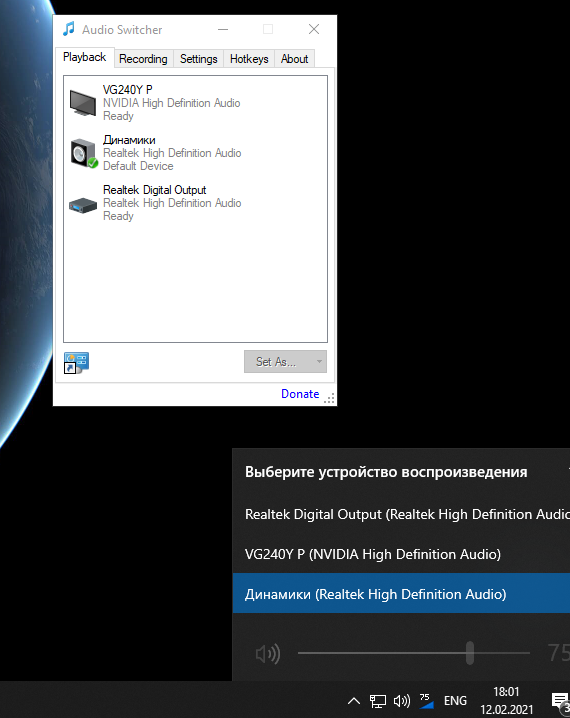Open the Action Center notifications icon

tap(560, 701)
